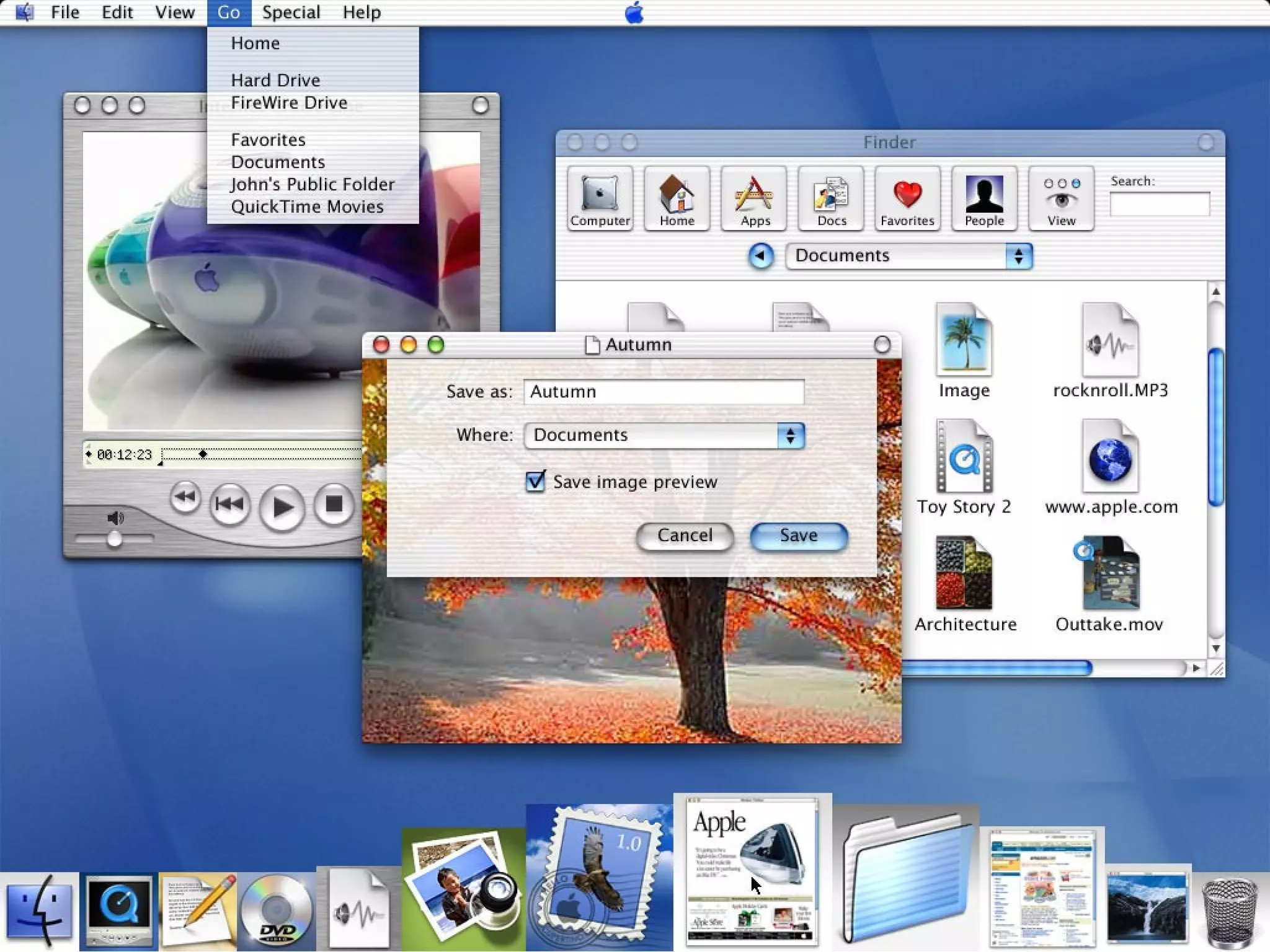The width and height of the screenshot is (1270, 952).
Task: Launch Mail from the dock stamp icon
Action: 599,877
